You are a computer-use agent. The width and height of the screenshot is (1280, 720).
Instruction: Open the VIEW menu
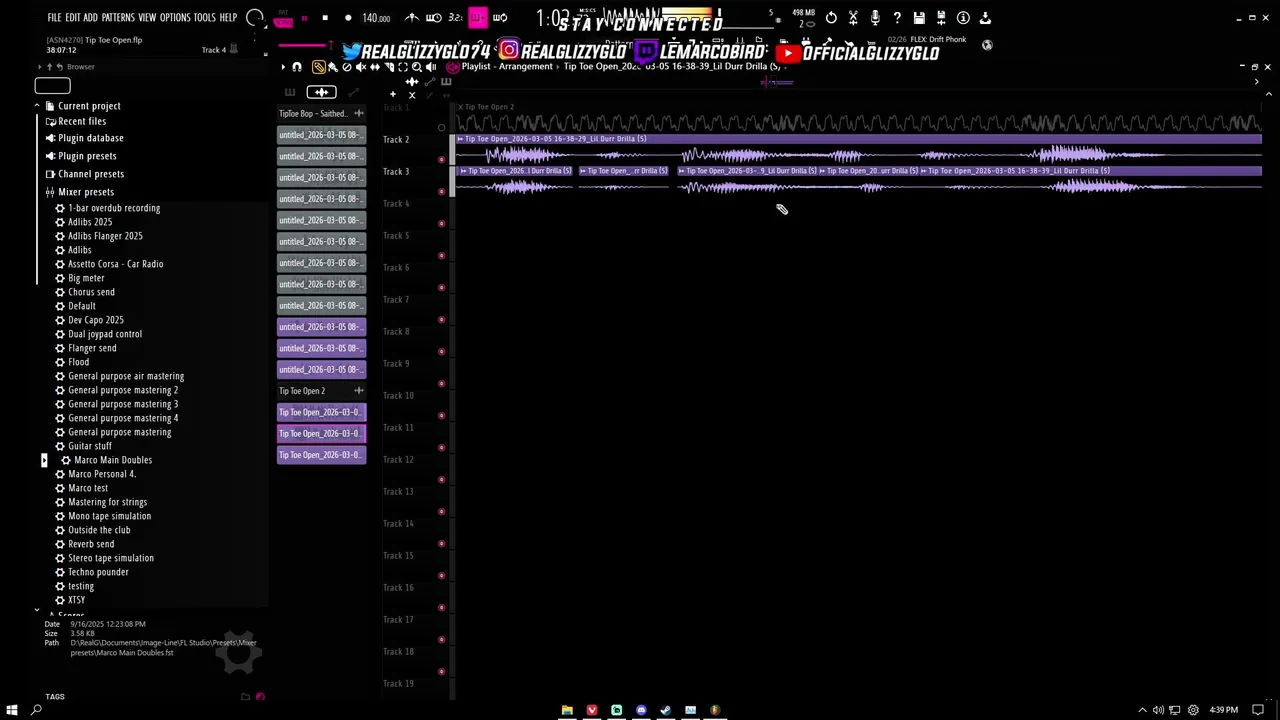click(x=147, y=18)
